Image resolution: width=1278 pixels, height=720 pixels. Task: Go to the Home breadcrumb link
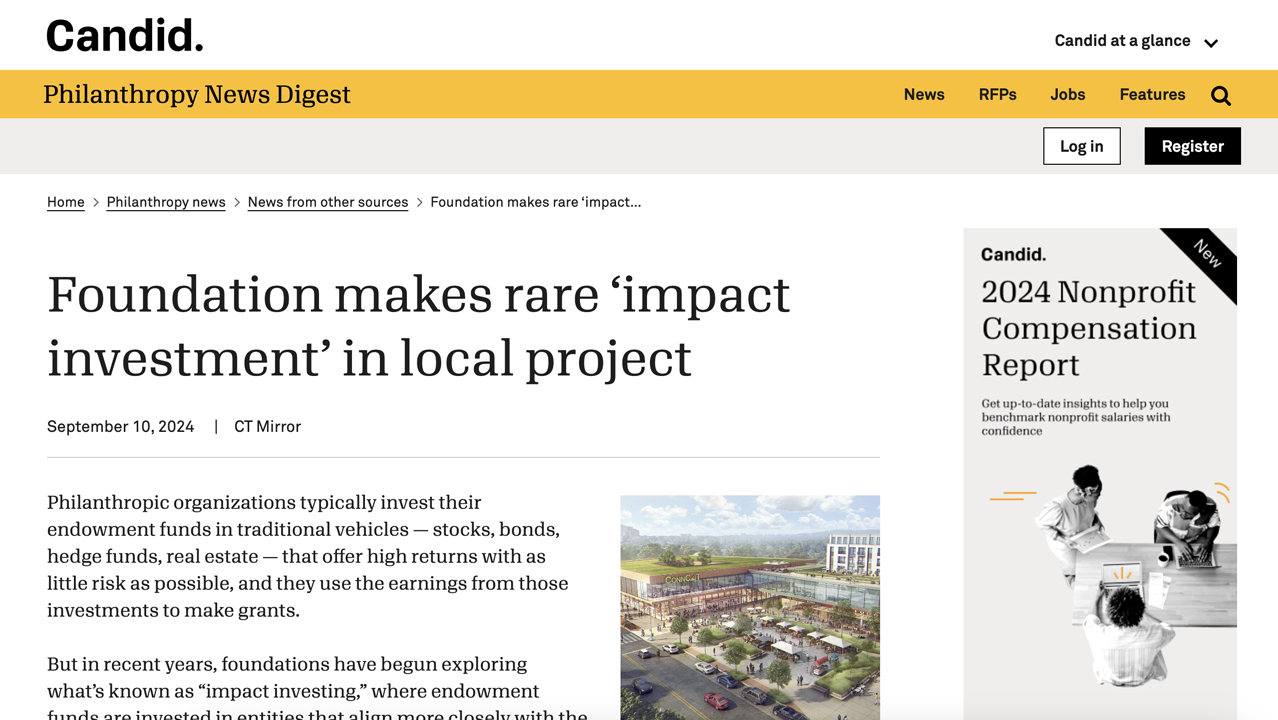pos(66,202)
